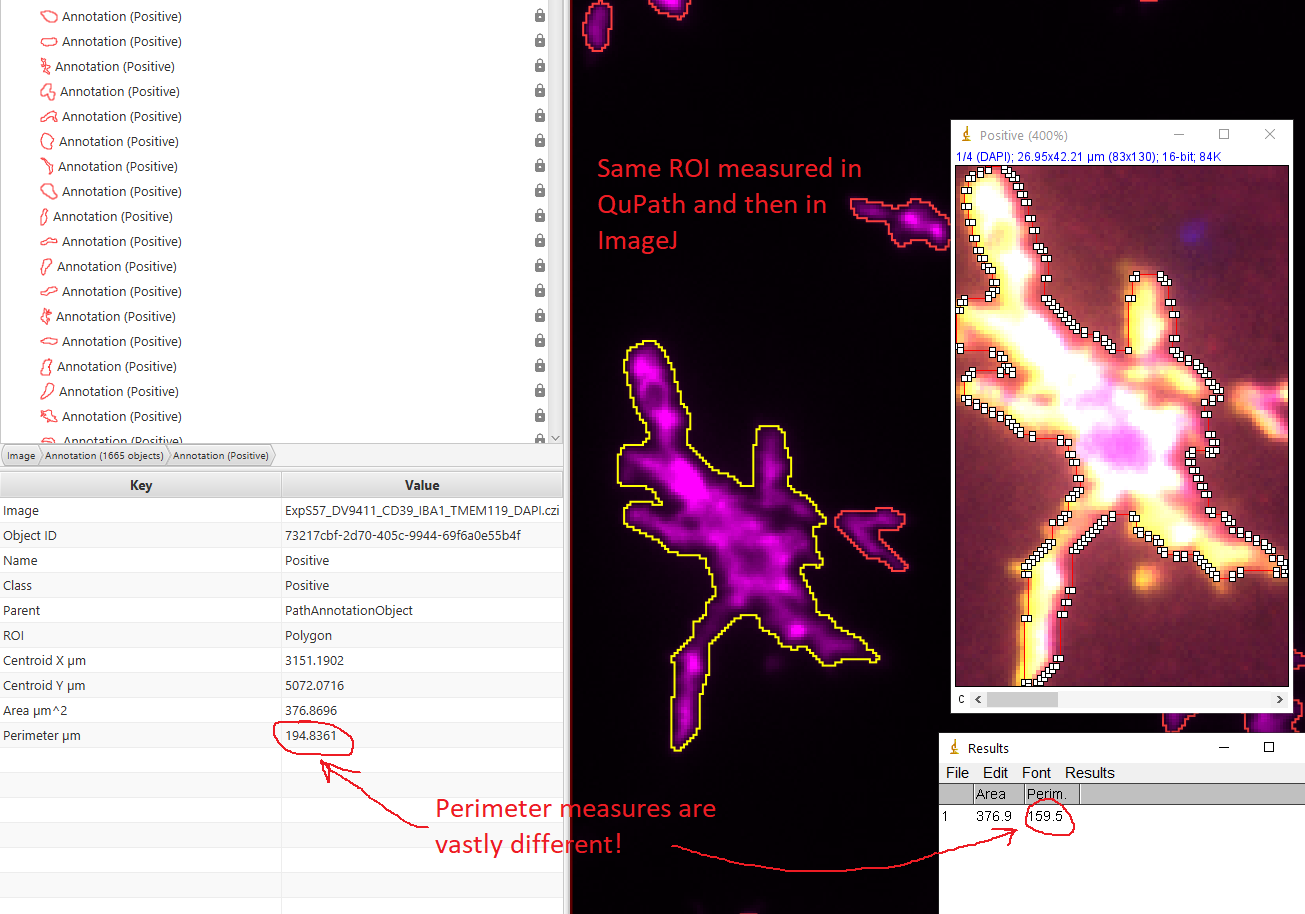Click the heart-shaped annotation icon of the top Annotation (Positive)
This screenshot has height=914, width=1305.
click(x=46, y=15)
